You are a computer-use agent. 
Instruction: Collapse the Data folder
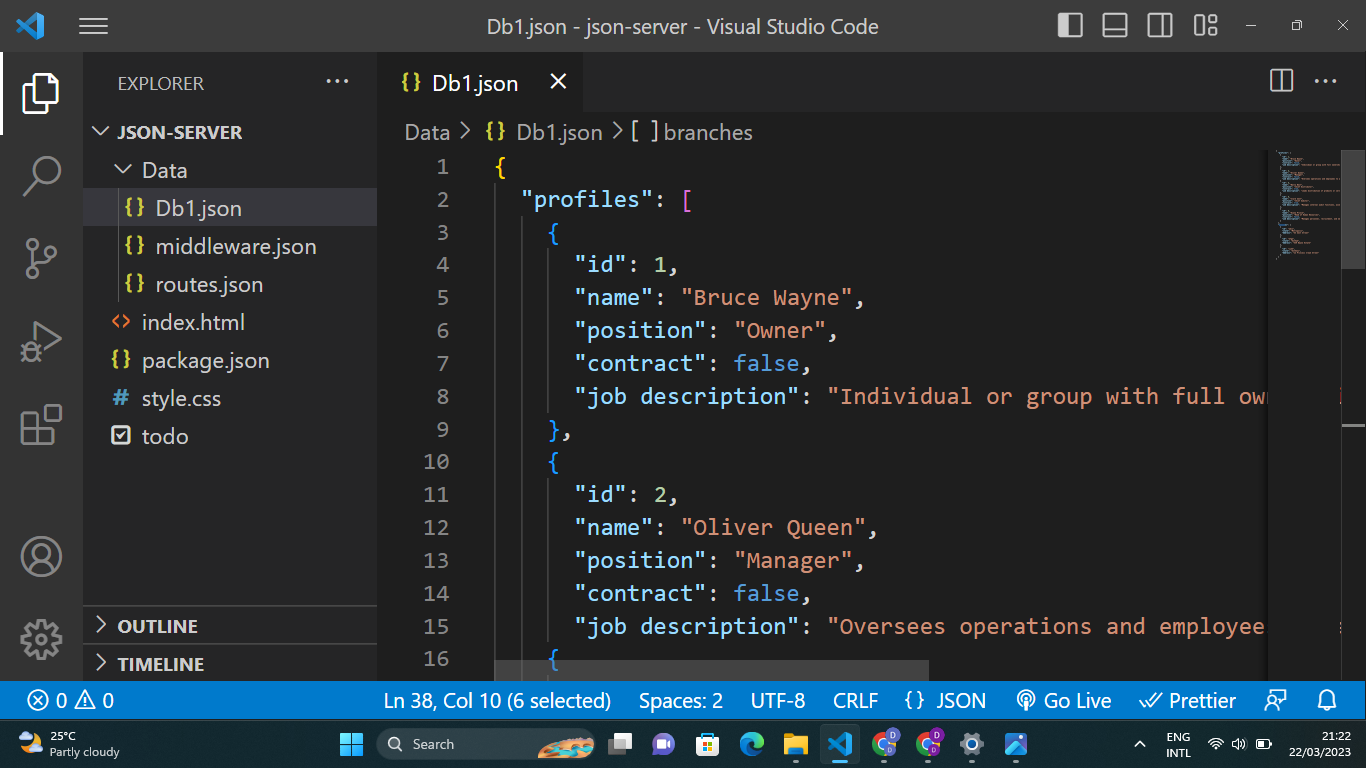pos(230,170)
